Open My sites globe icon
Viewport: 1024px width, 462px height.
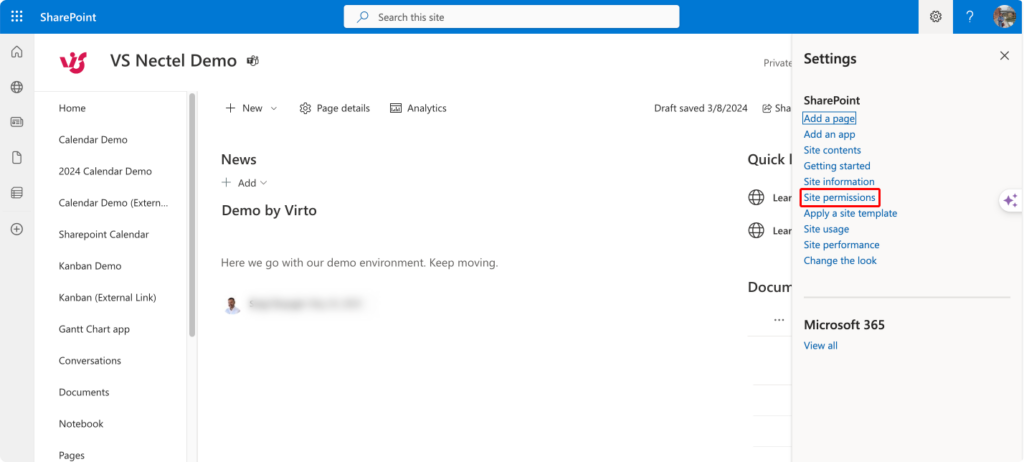pyautogui.click(x=17, y=87)
